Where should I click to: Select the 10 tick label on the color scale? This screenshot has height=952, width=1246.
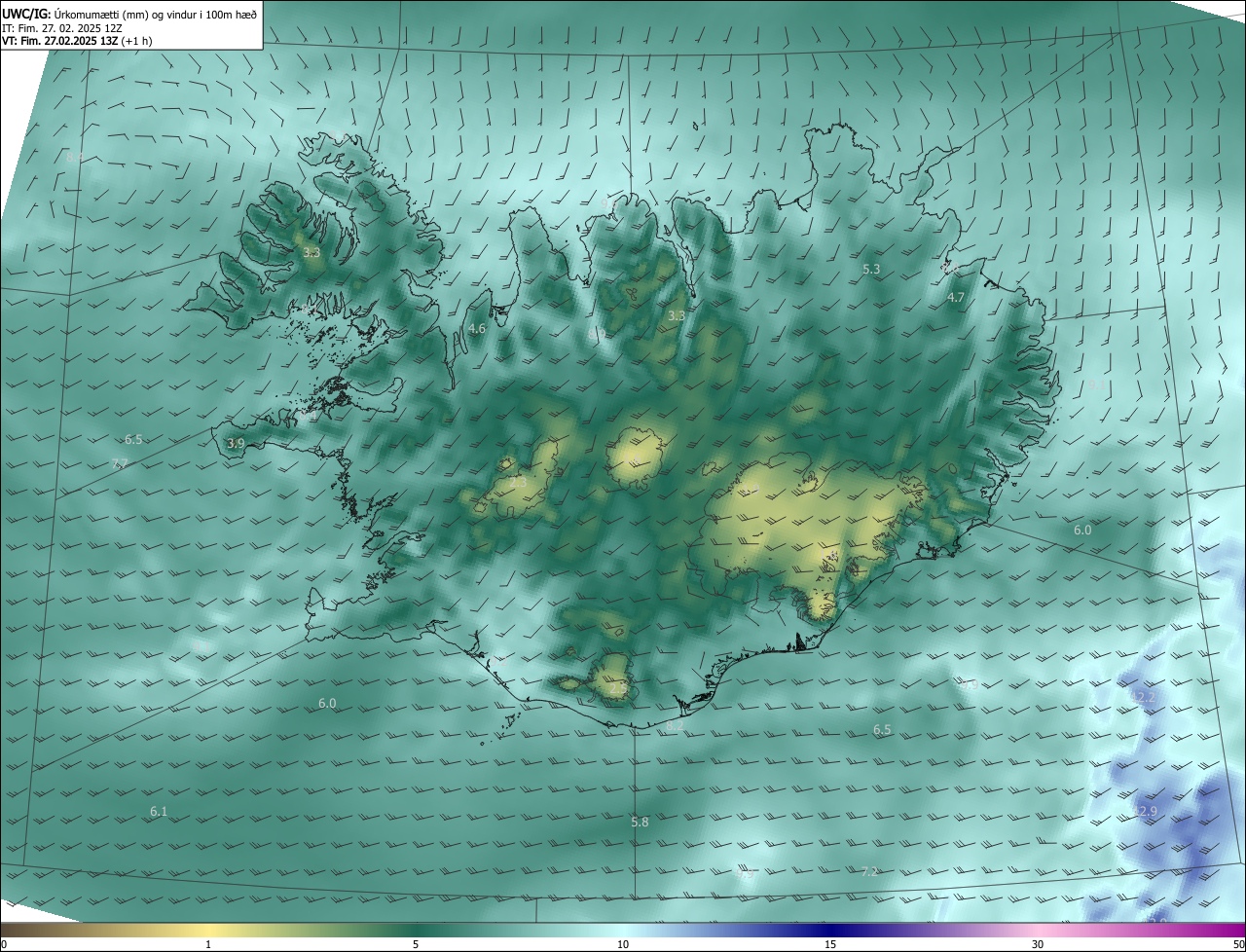point(623,944)
